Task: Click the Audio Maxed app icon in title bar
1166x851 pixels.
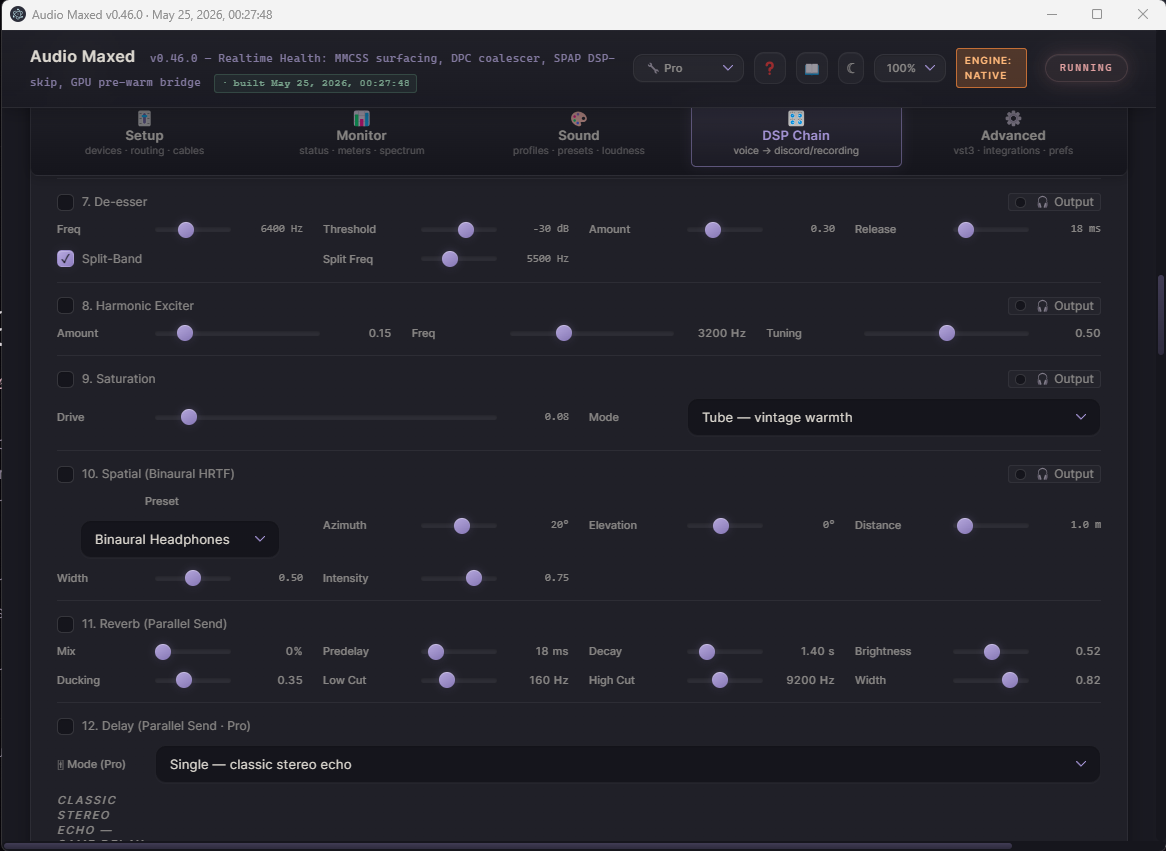Action: (x=17, y=15)
